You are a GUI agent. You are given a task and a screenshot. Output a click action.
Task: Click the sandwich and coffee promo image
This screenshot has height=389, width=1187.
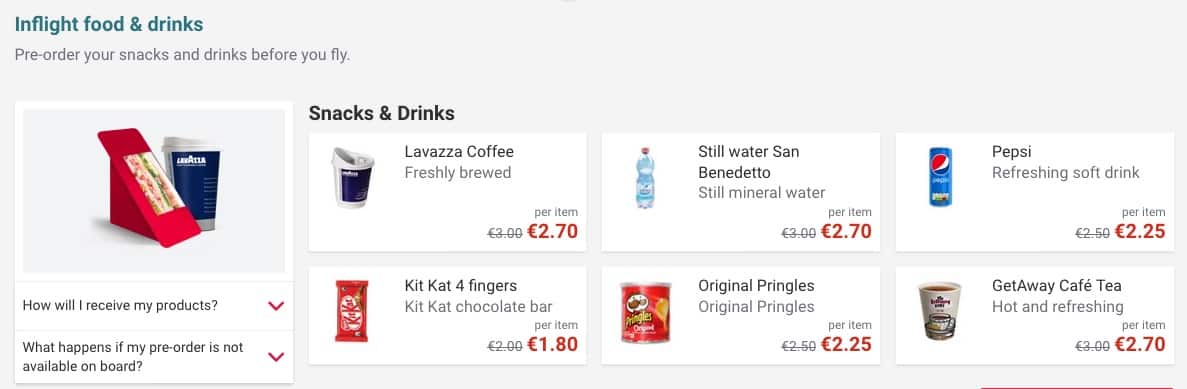tap(154, 191)
